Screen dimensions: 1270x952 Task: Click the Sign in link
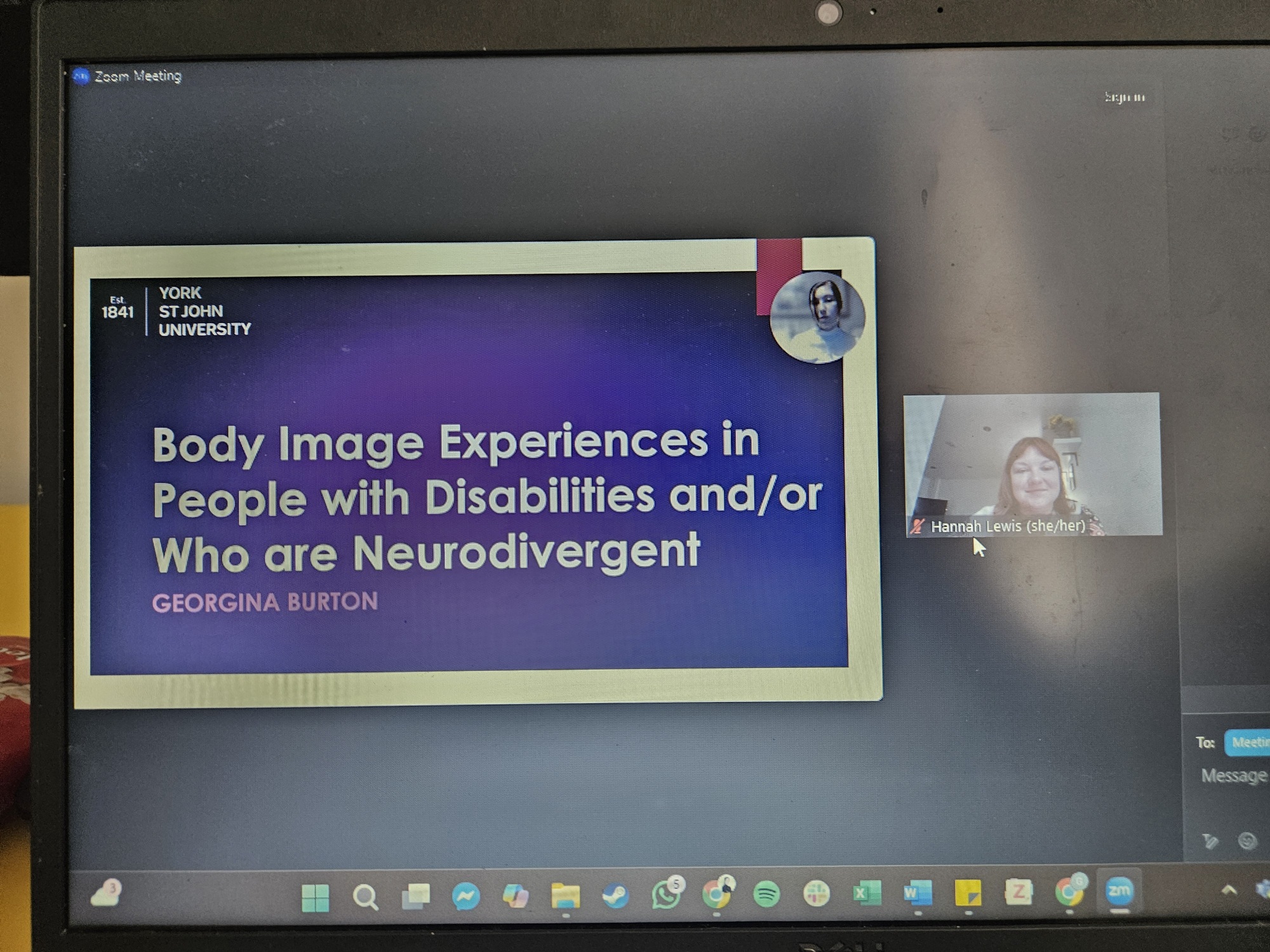pos(1125,97)
